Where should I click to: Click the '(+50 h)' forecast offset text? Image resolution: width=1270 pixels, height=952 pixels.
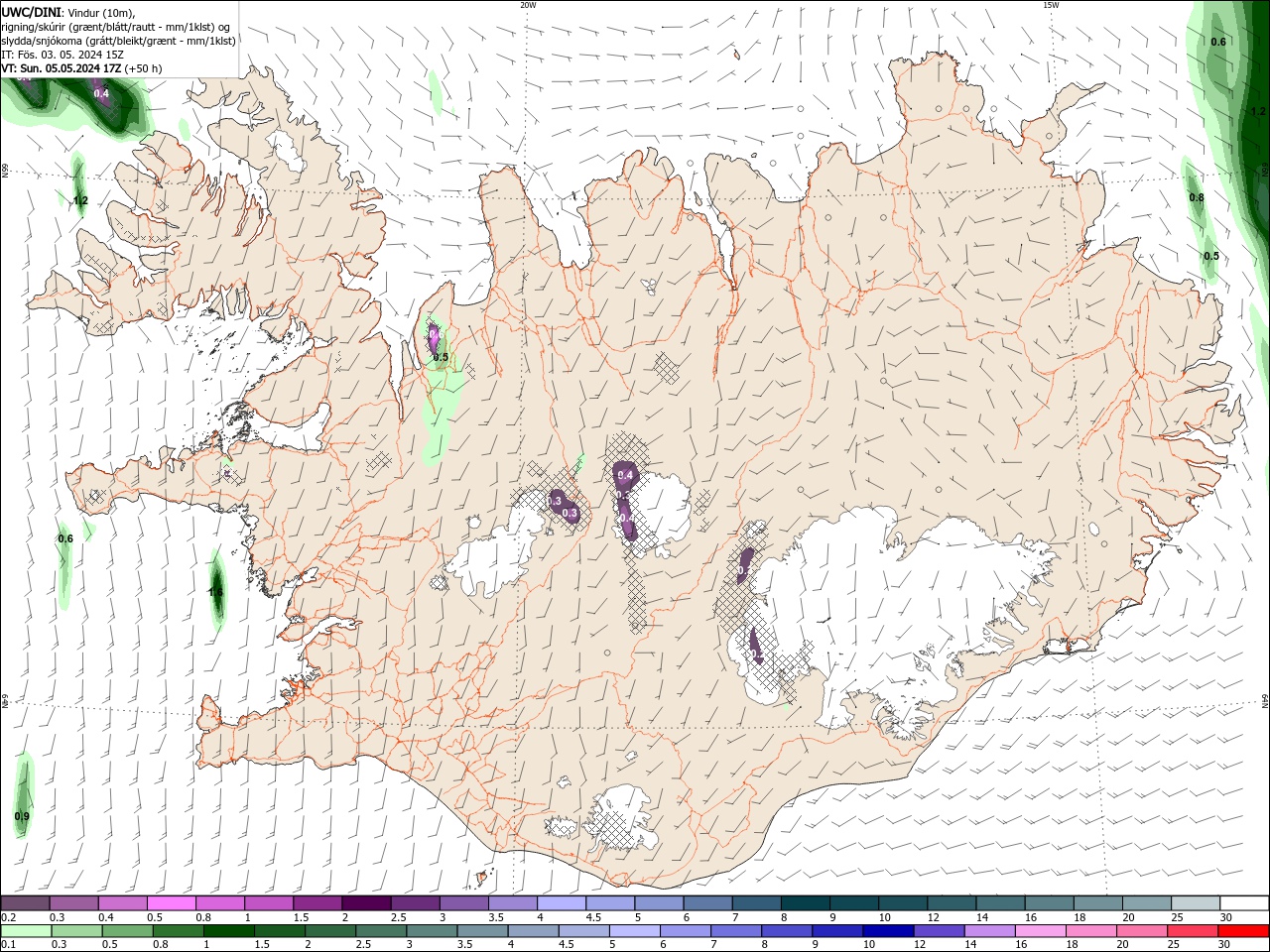[144, 68]
